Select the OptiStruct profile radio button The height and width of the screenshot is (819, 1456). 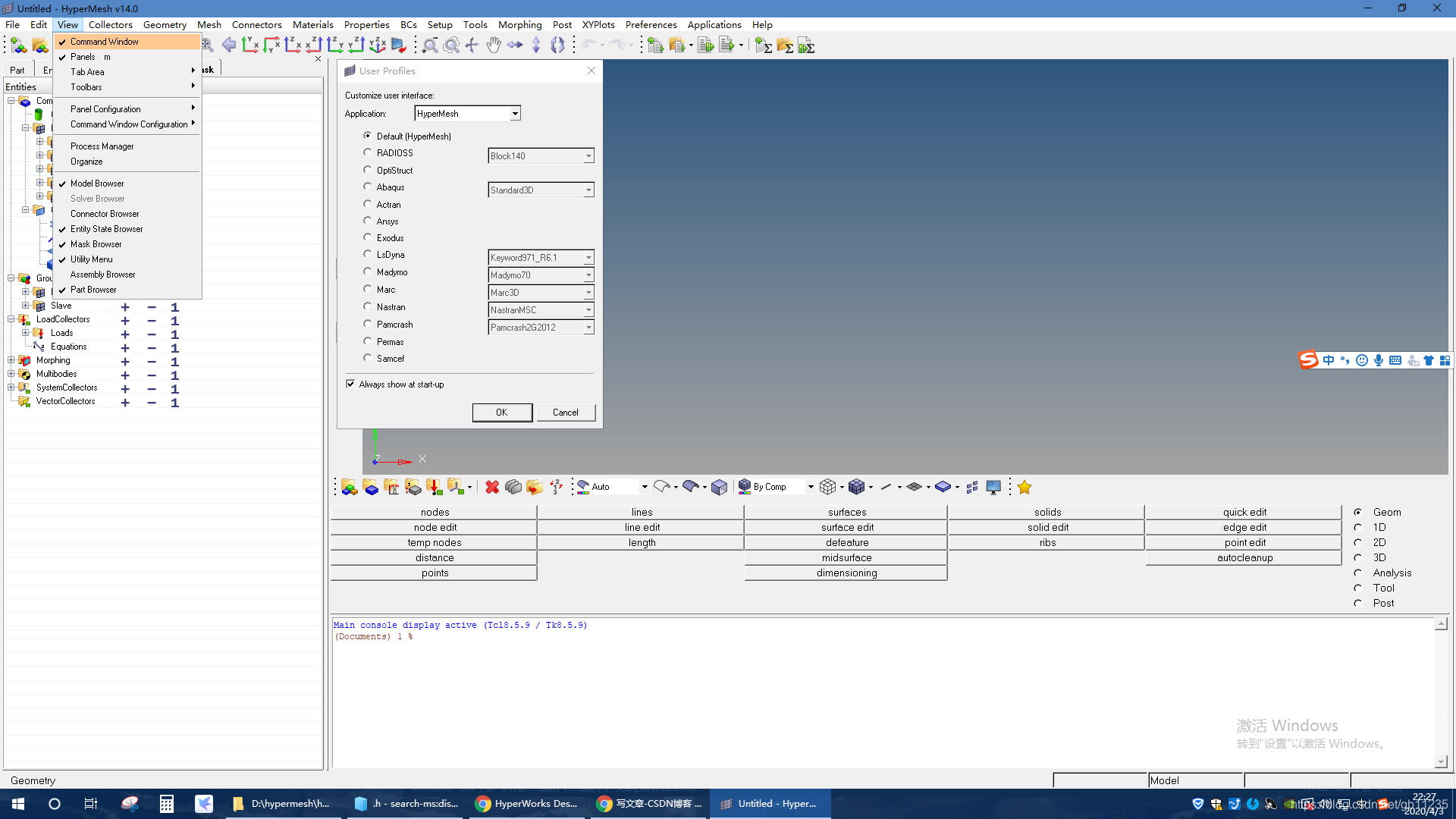pos(368,170)
